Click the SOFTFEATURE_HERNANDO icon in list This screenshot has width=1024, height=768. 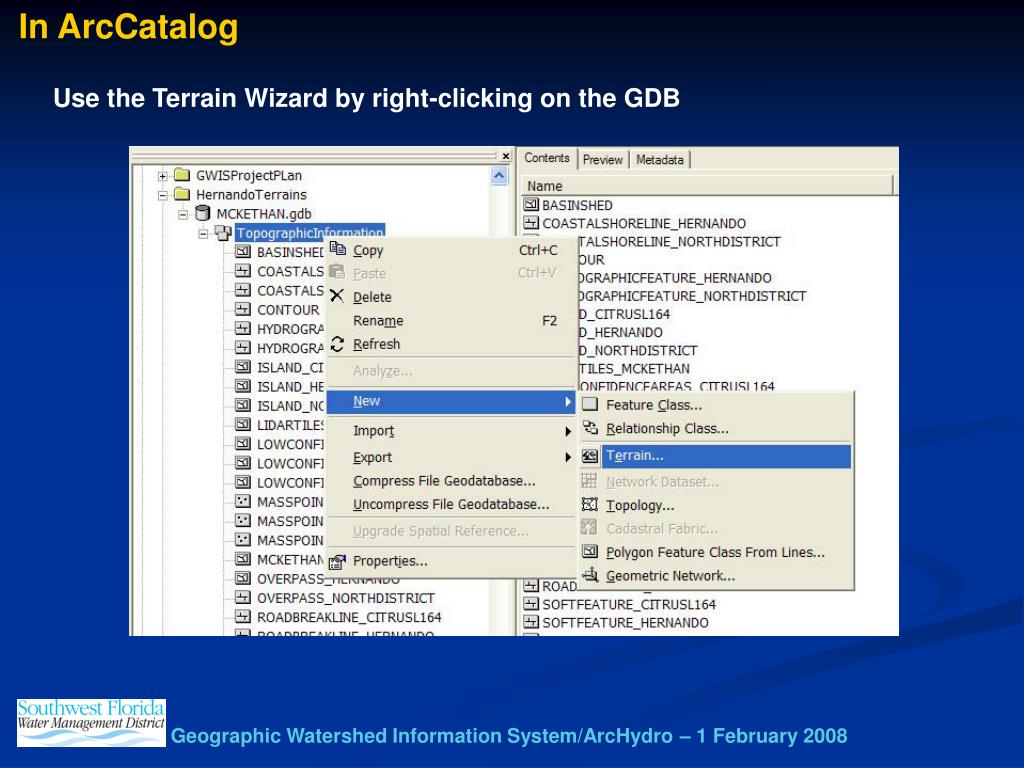coord(531,622)
